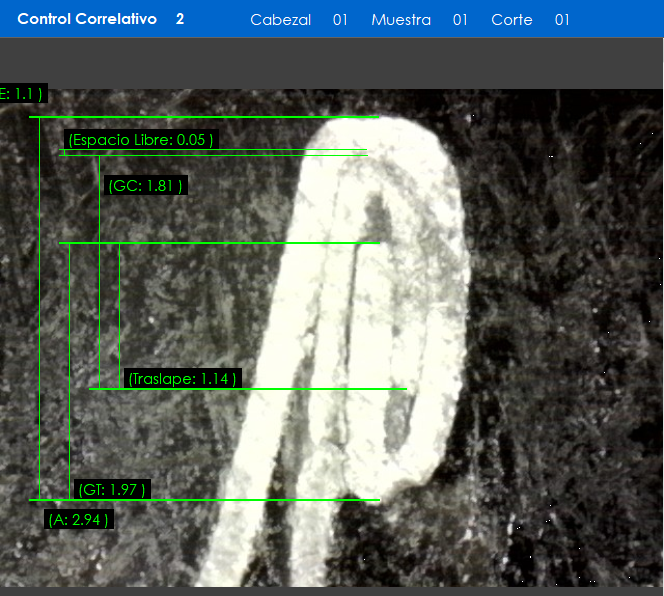Click the Corte header label
Viewport: 664px width, 596px height.
(512, 20)
